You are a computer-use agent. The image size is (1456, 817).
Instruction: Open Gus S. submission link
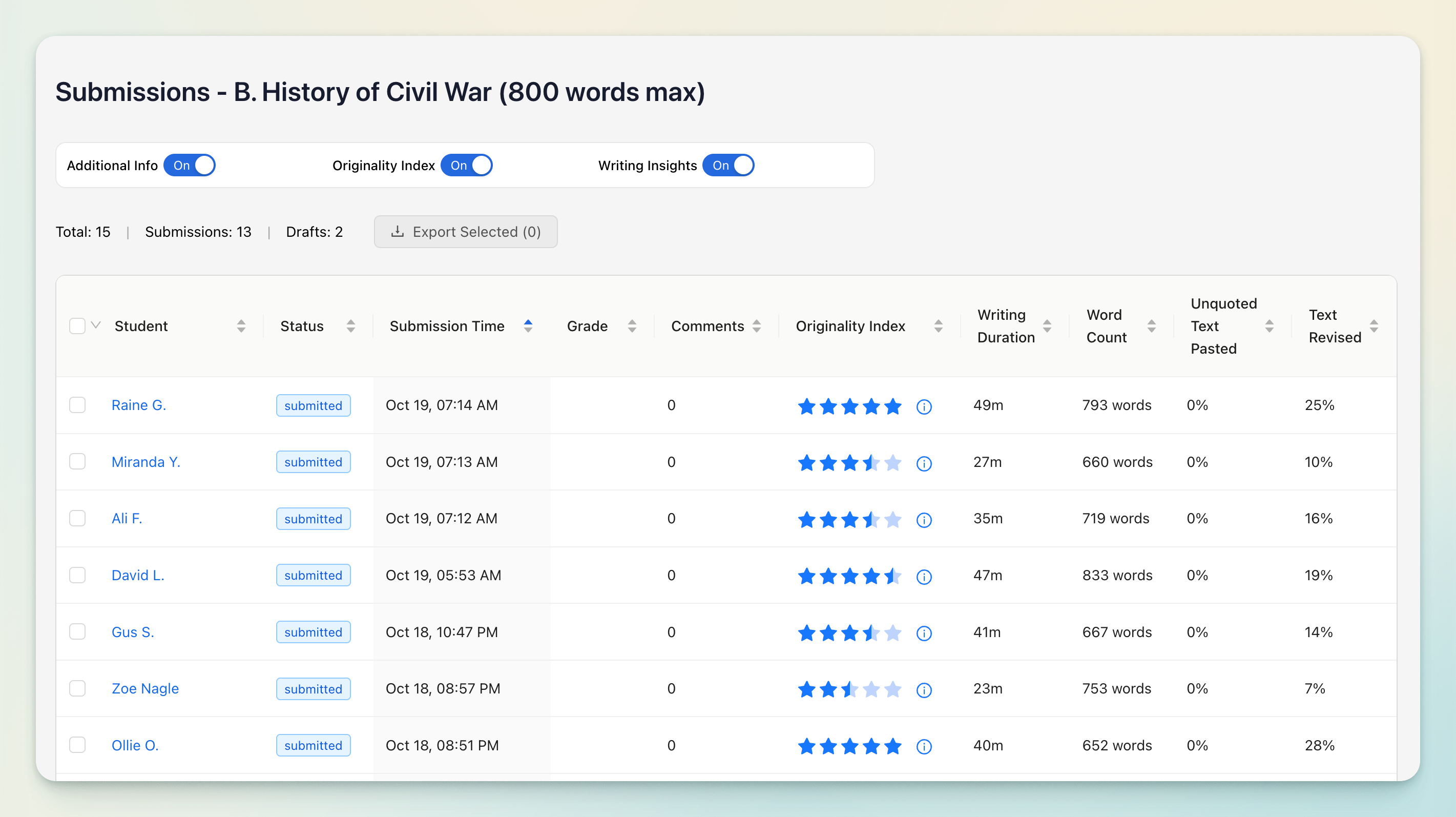[x=132, y=631]
